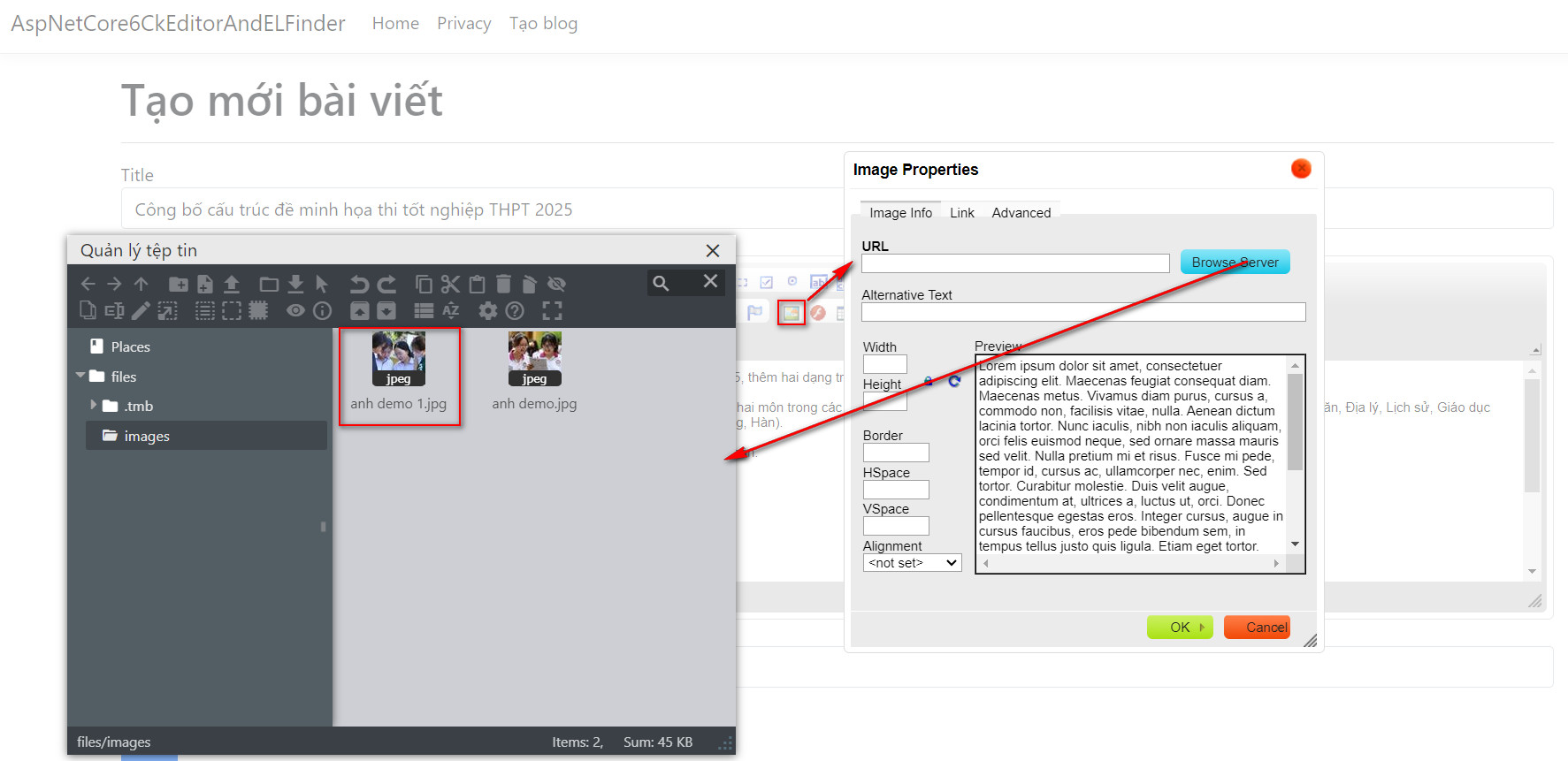Switch to the Advanced tab
The width and height of the screenshot is (1568, 761).
point(1021,213)
